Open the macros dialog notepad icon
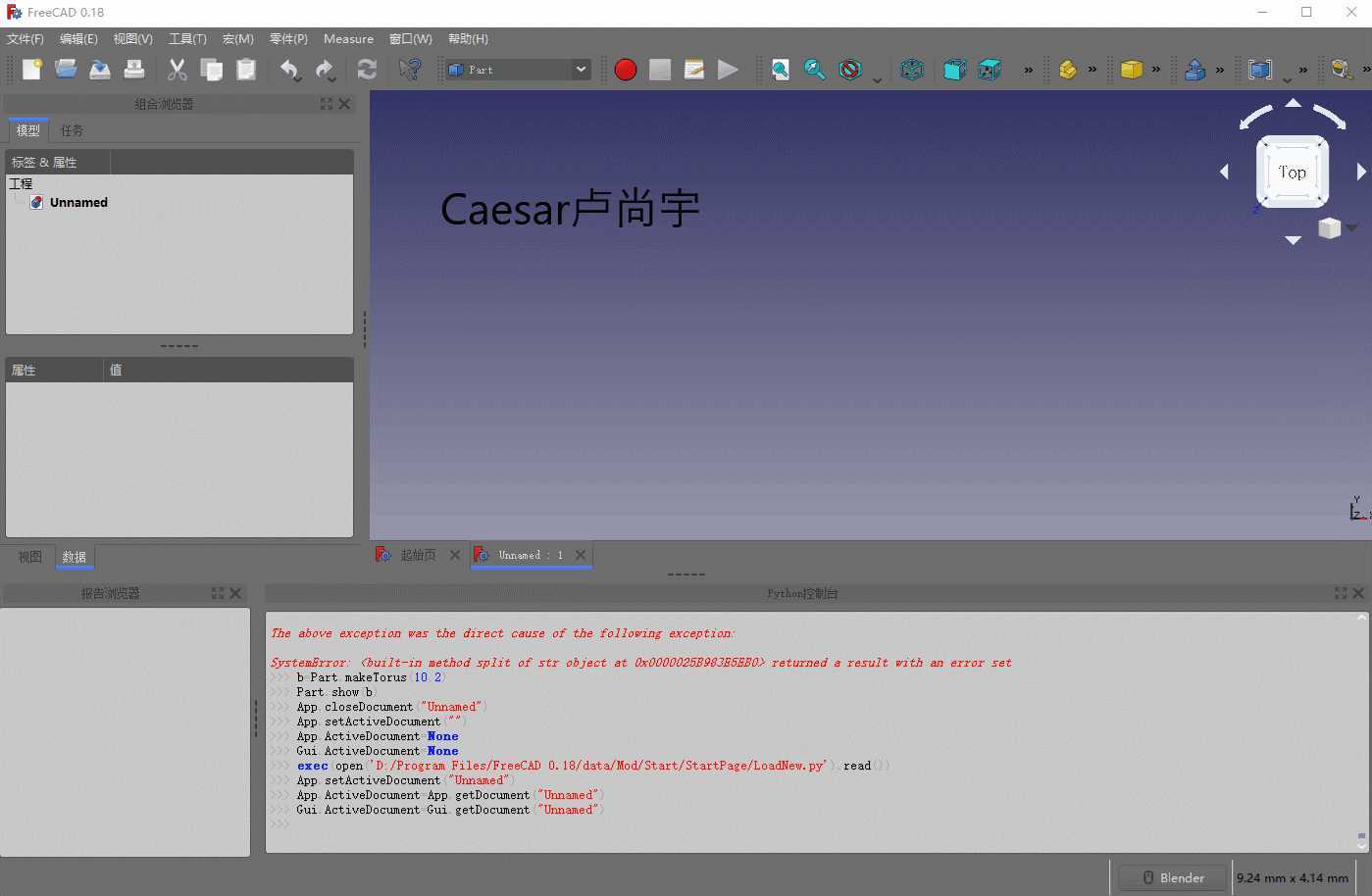 click(x=694, y=70)
